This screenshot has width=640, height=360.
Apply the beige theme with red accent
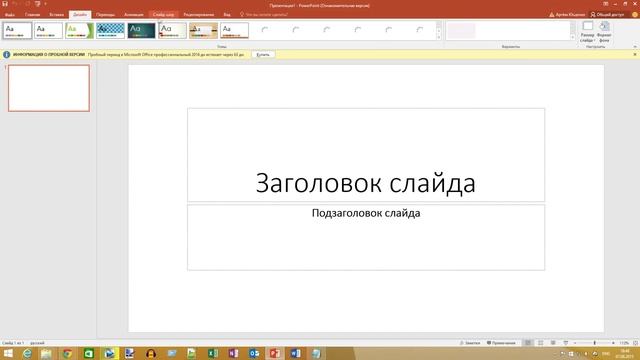pyautogui.click(x=173, y=31)
